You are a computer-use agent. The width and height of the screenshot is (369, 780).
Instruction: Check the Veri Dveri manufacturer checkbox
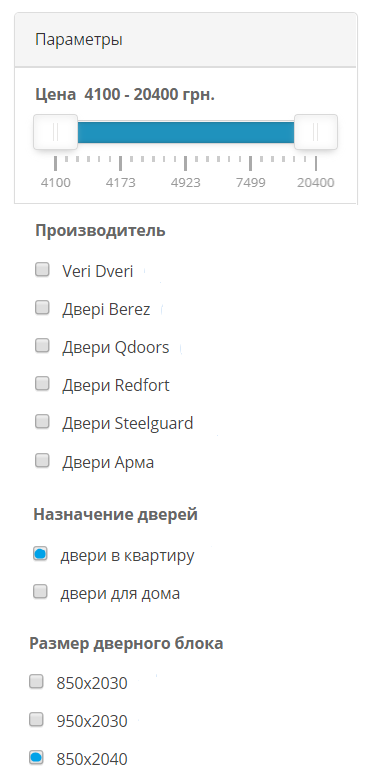click(42, 270)
